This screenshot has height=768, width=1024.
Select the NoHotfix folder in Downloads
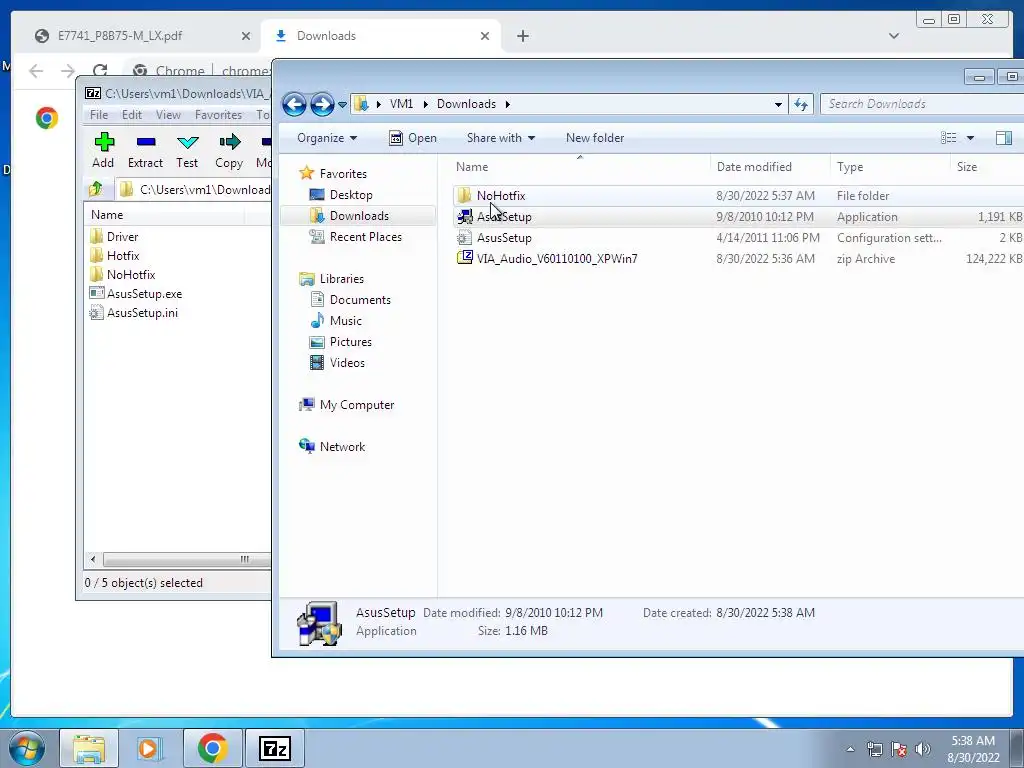[738, 195]
